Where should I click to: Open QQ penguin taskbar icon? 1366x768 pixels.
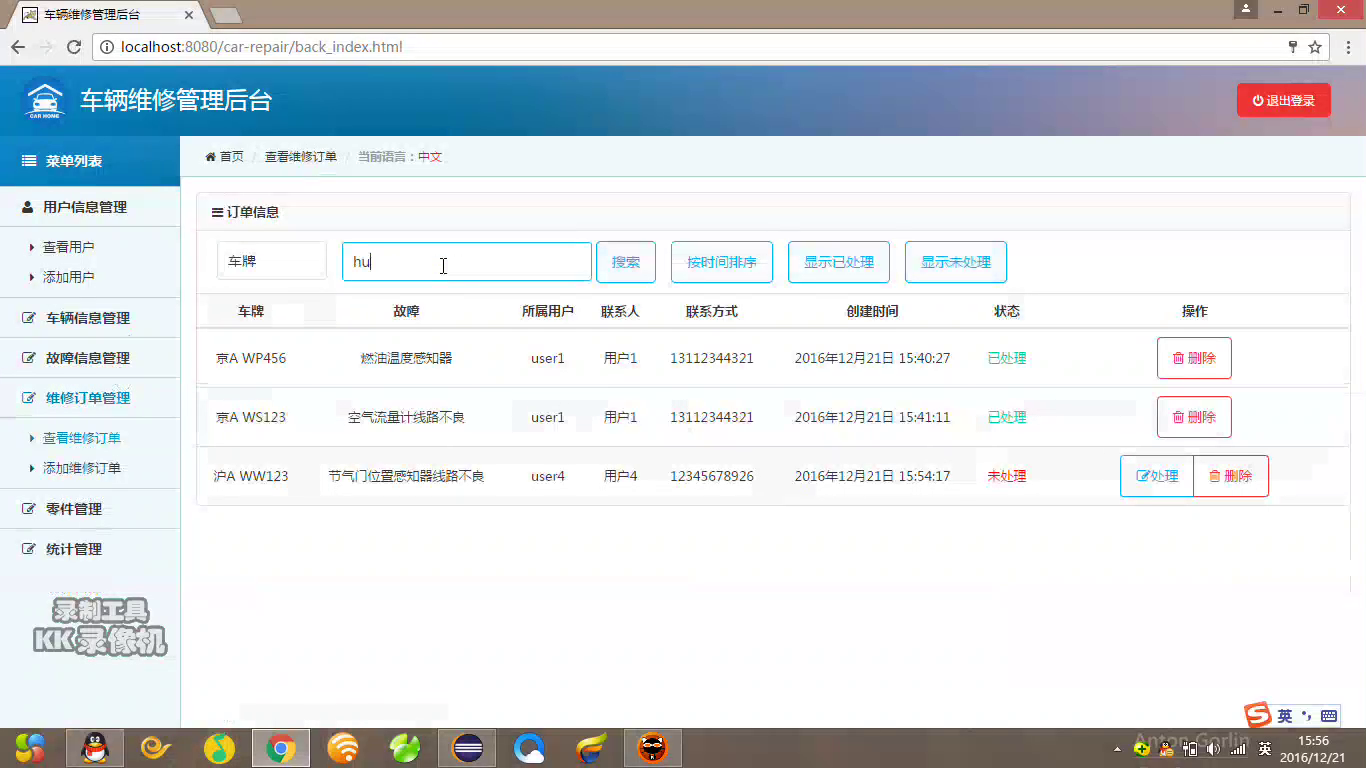point(95,748)
